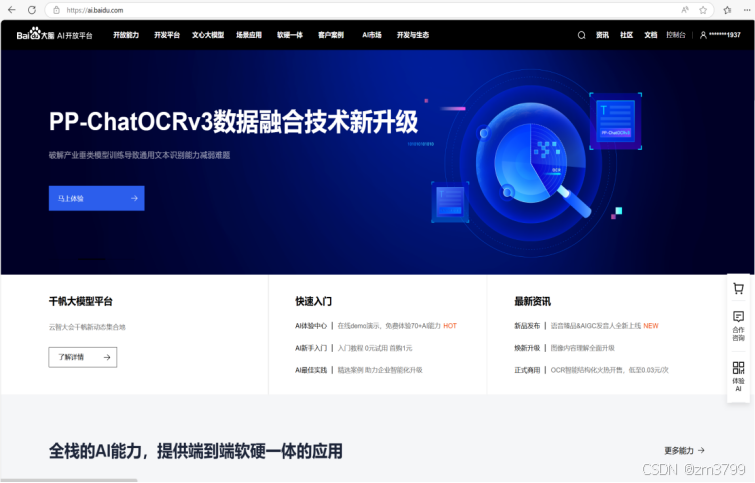The height and width of the screenshot is (483, 755).
Task: Open the AI体验中心 link
Action: click(311, 326)
